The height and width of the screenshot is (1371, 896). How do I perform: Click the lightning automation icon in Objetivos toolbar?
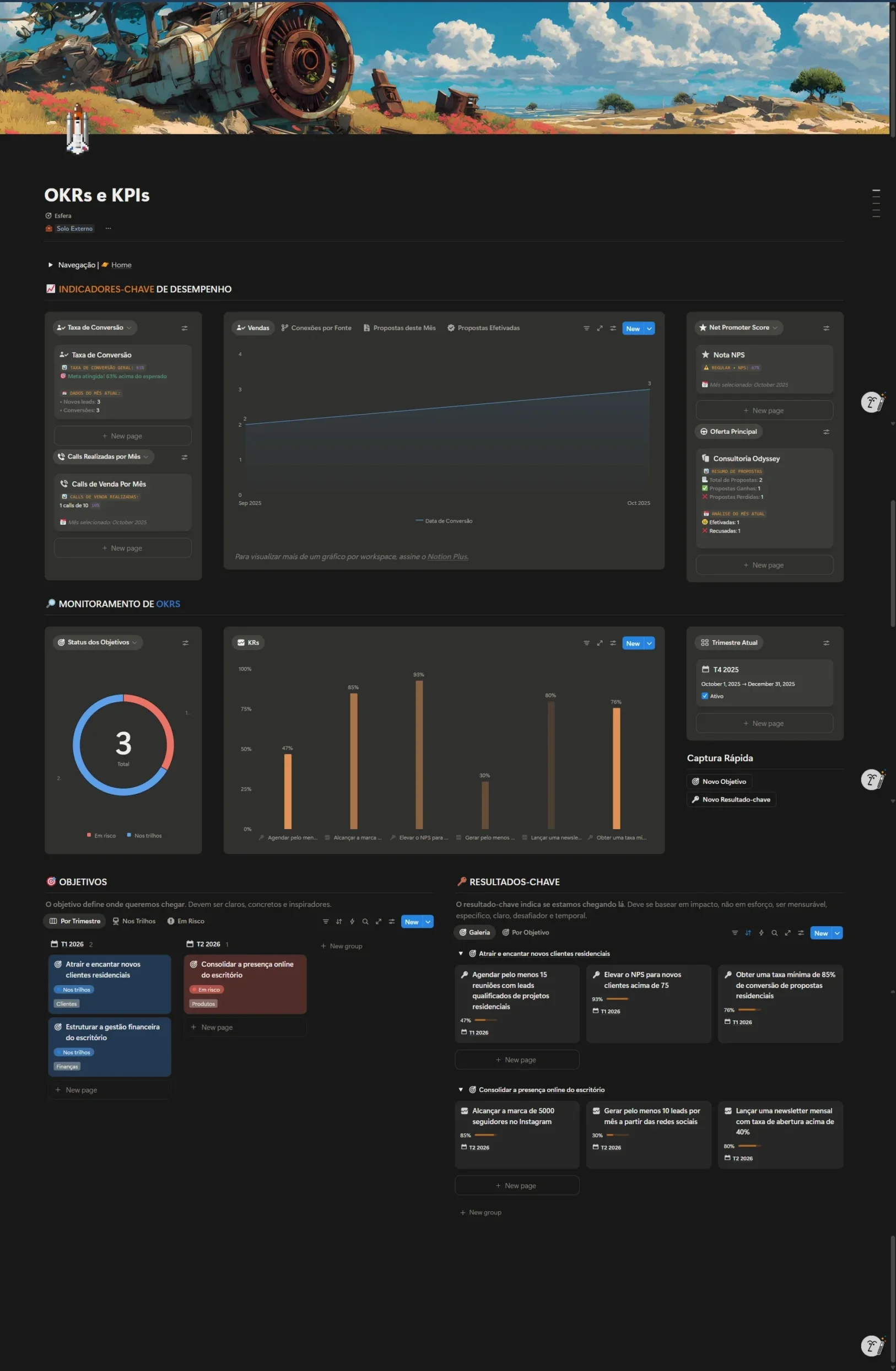352,922
